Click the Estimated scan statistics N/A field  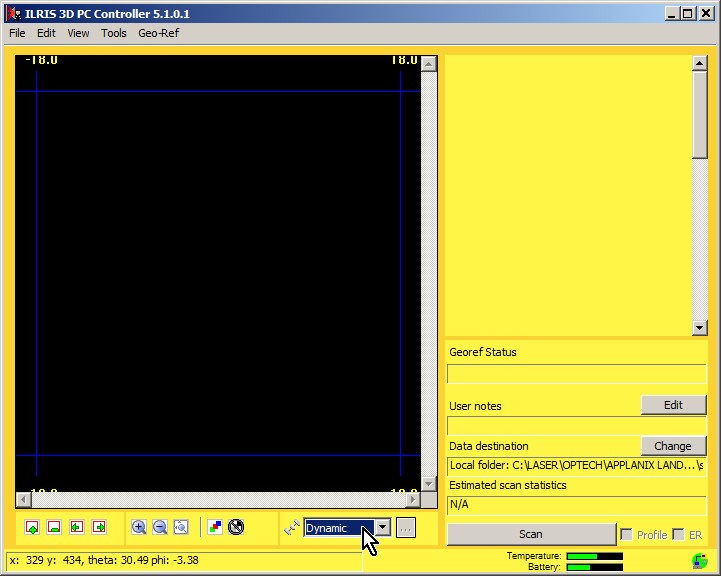pos(577,505)
